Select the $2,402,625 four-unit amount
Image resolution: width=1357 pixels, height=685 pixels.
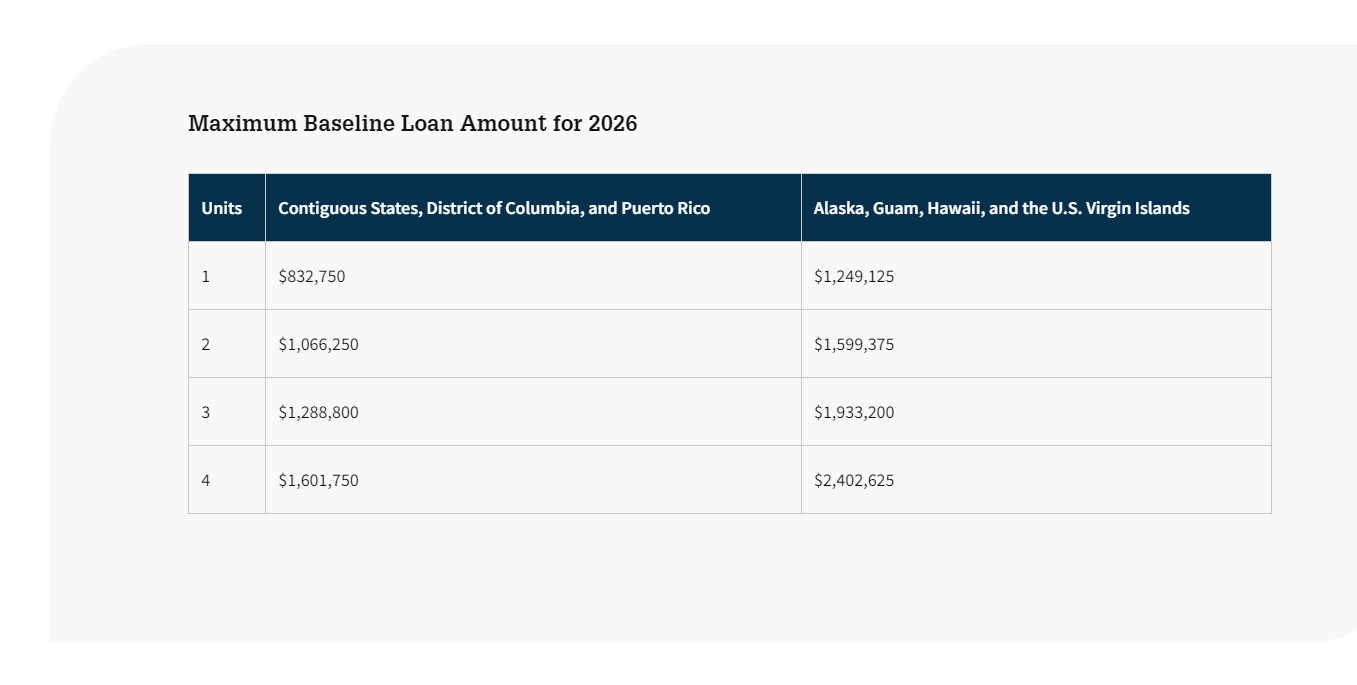(x=854, y=480)
